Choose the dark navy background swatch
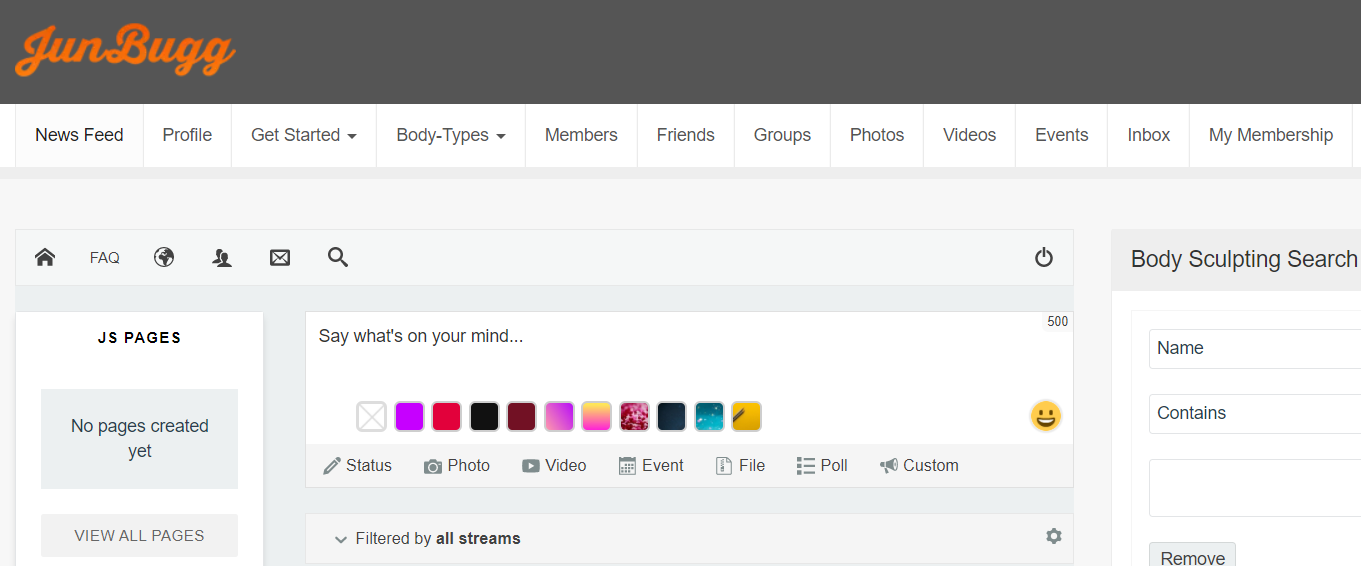The height and width of the screenshot is (566, 1361). coord(672,417)
